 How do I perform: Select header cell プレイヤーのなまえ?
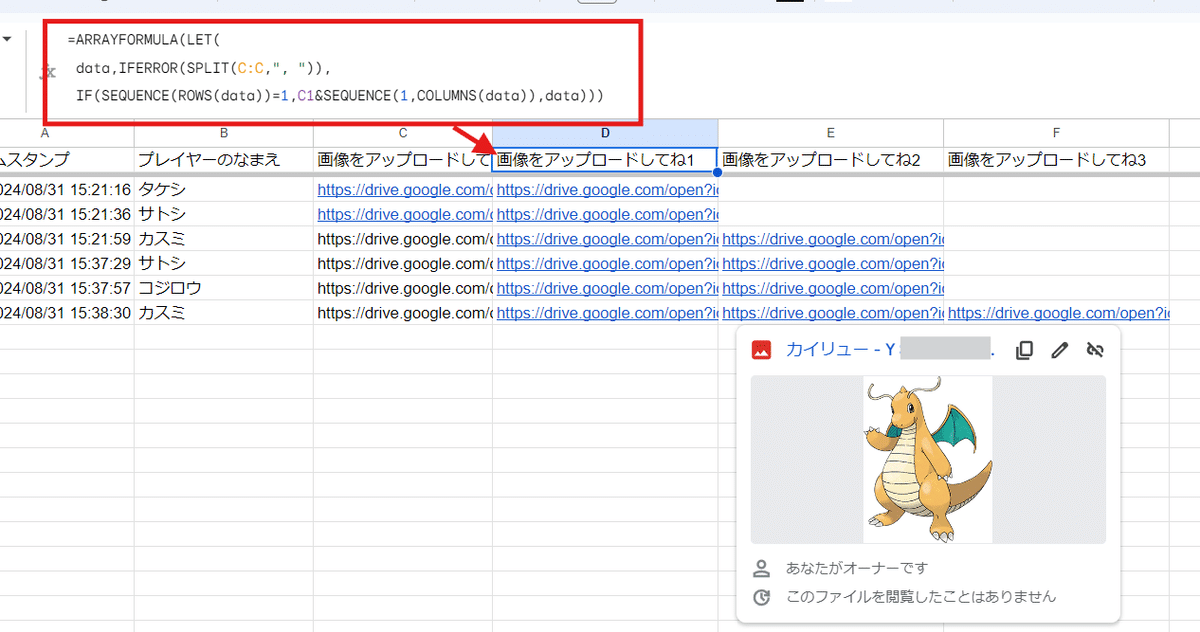224,159
